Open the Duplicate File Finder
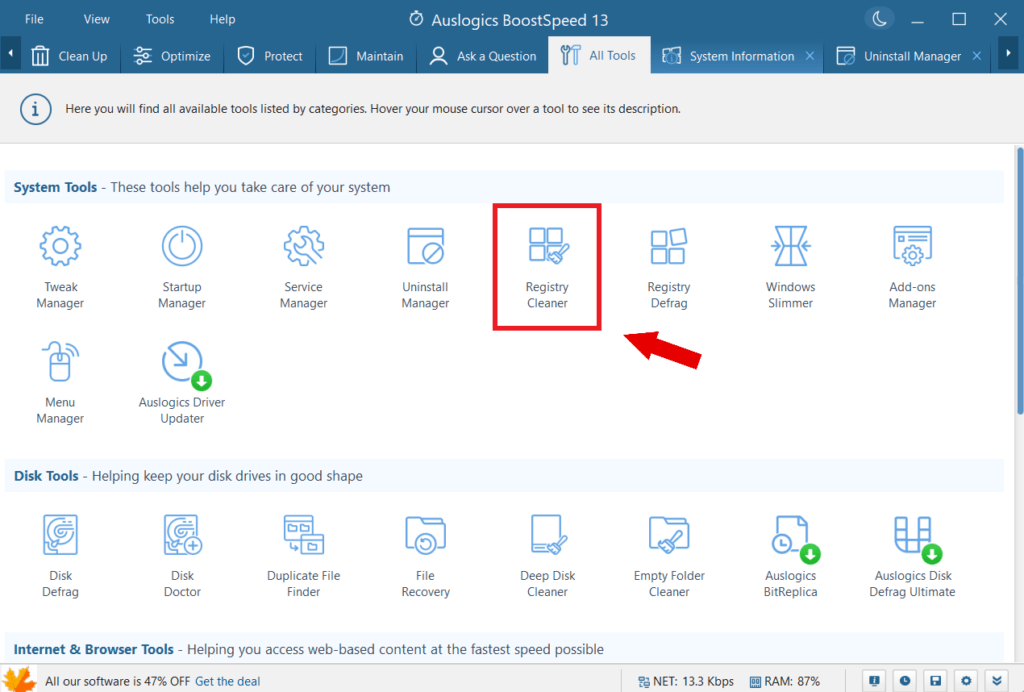The height and width of the screenshot is (692, 1024). pyautogui.click(x=303, y=553)
